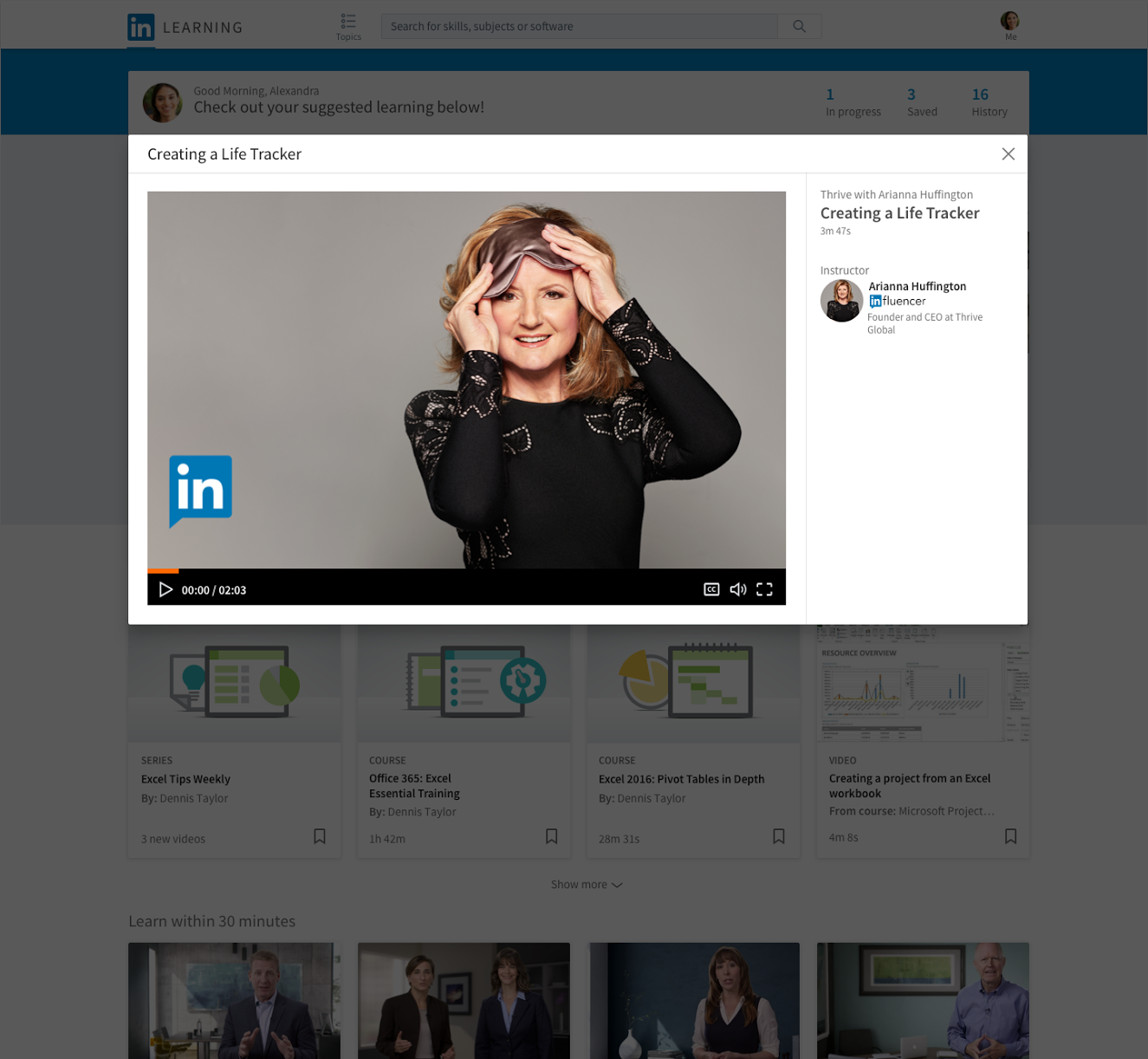This screenshot has height=1059, width=1148.
Task: Open the Thrive with Arianna Huffington course link
Action: pyautogui.click(x=896, y=195)
